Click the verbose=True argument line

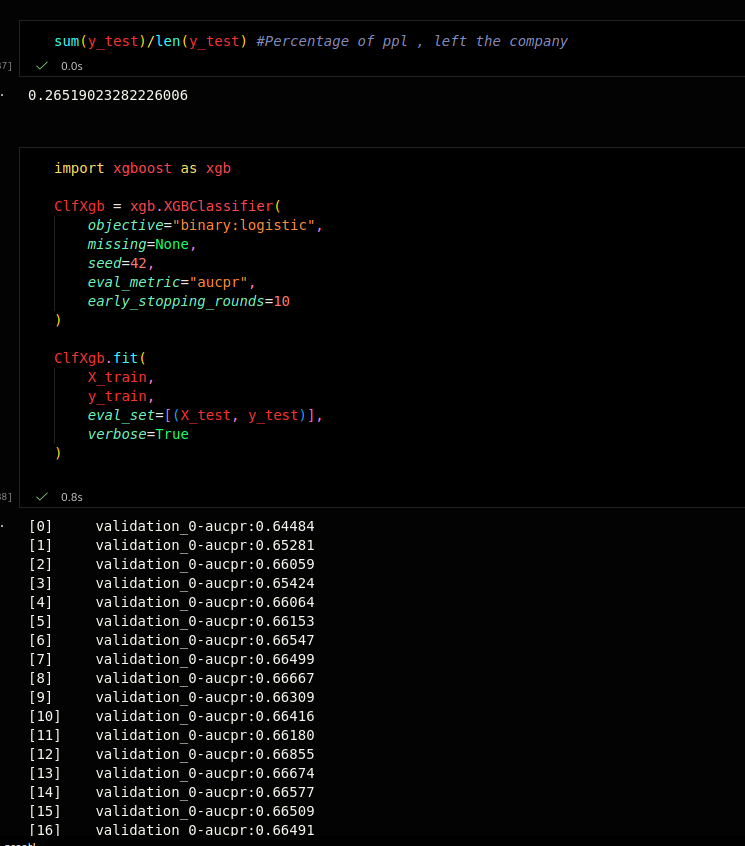[137, 434]
